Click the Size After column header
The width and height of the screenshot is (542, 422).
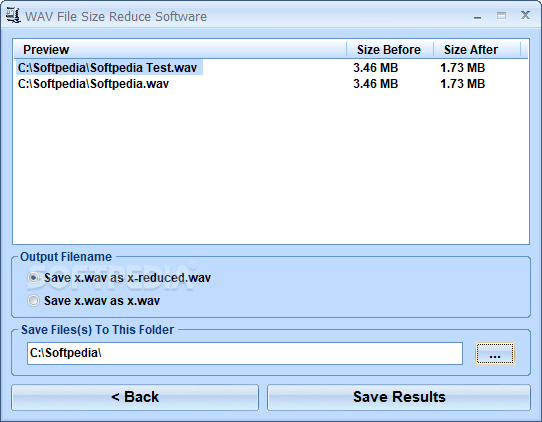pyautogui.click(x=477, y=50)
